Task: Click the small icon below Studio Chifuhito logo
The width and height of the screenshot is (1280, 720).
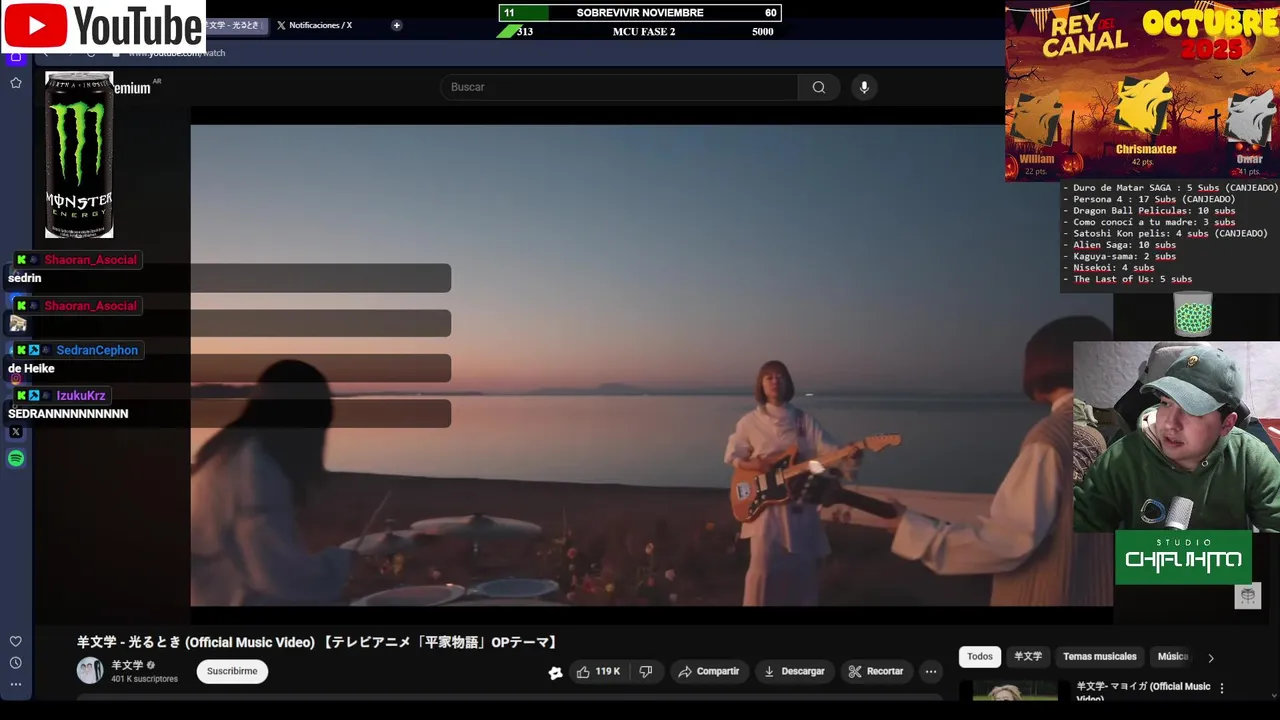Action: (x=1247, y=596)
